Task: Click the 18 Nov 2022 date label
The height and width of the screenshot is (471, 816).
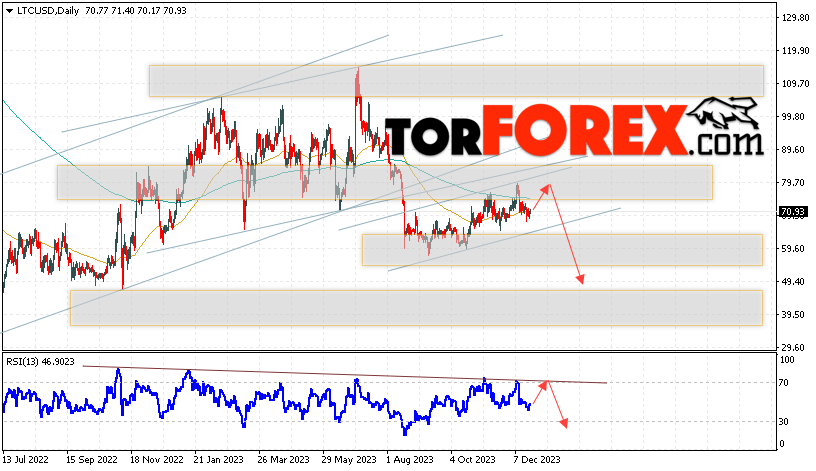Action: coord(157,460)
